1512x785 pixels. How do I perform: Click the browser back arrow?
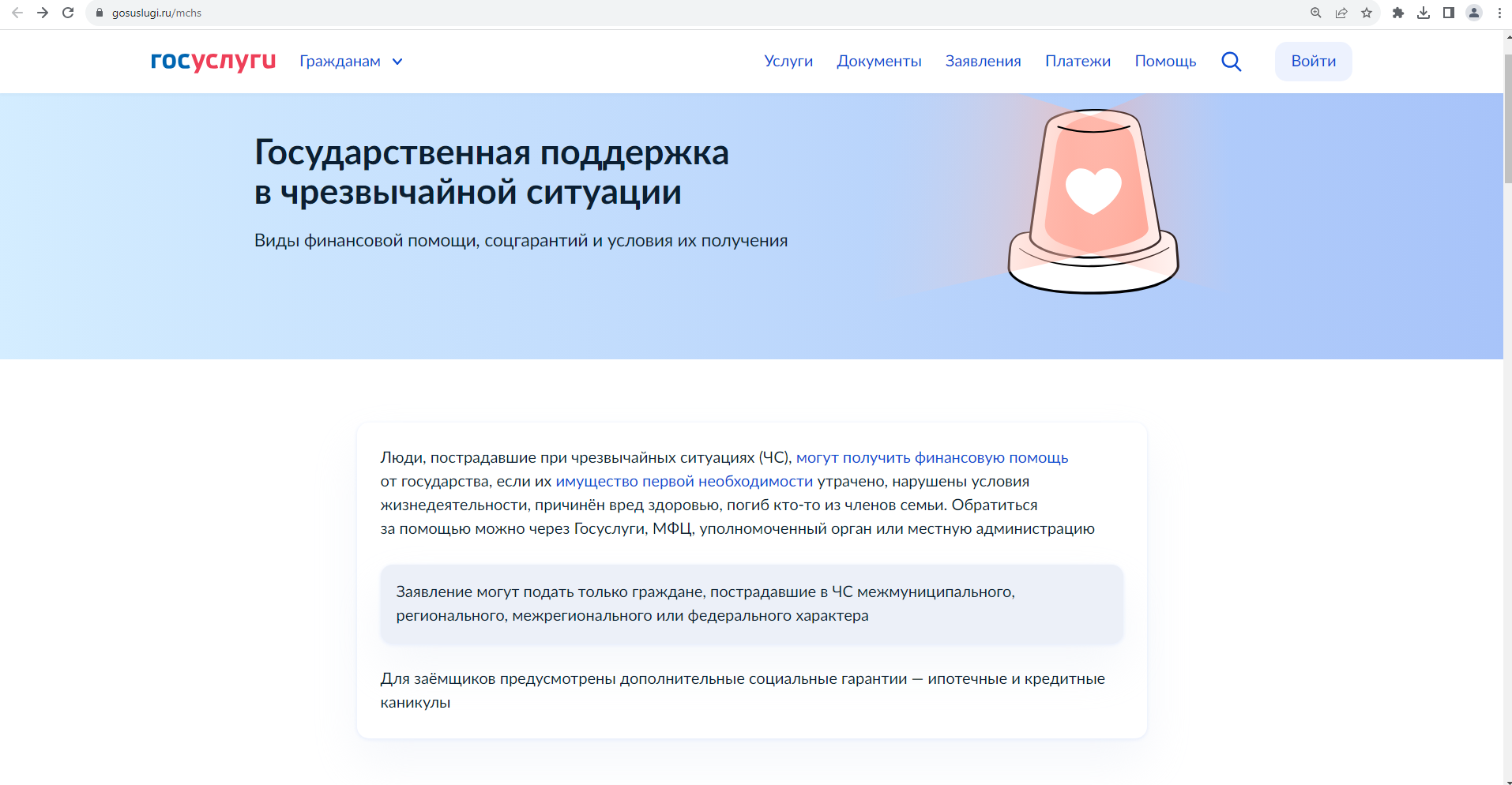[17, 13]
